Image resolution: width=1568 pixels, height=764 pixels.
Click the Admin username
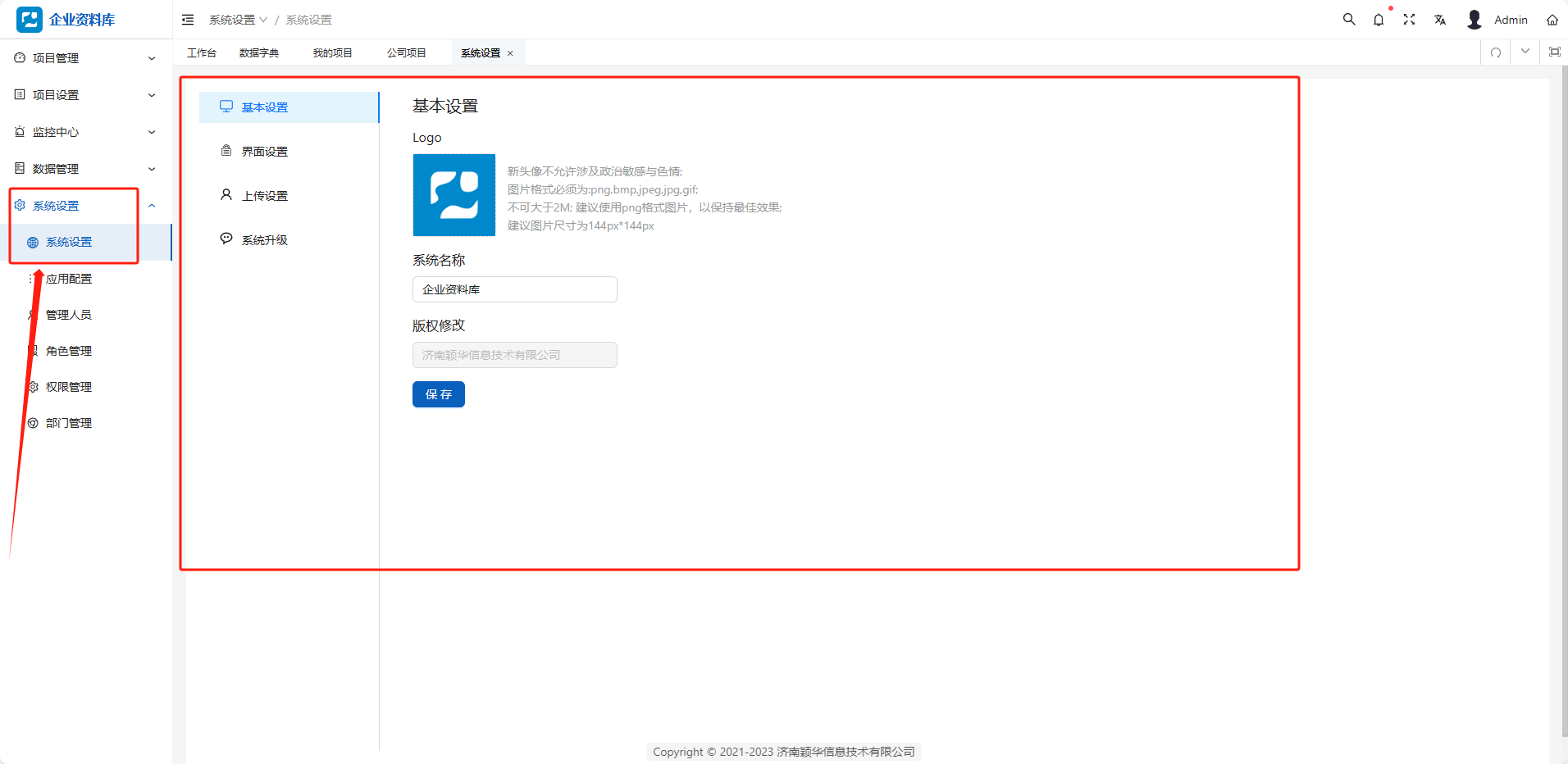tap(1511, 20)
